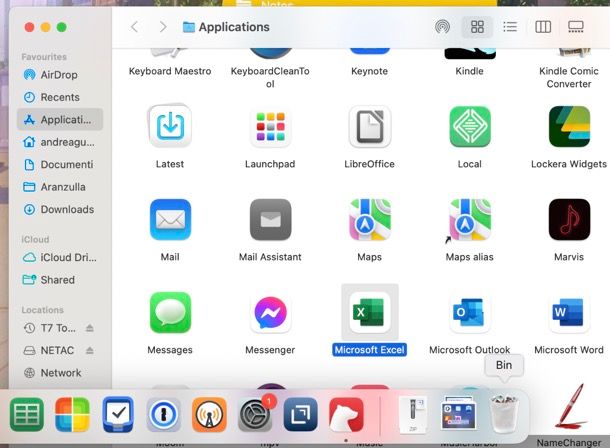Switch to icon grid view
Screen dimensions: 610x448
(x=477, y=27)
